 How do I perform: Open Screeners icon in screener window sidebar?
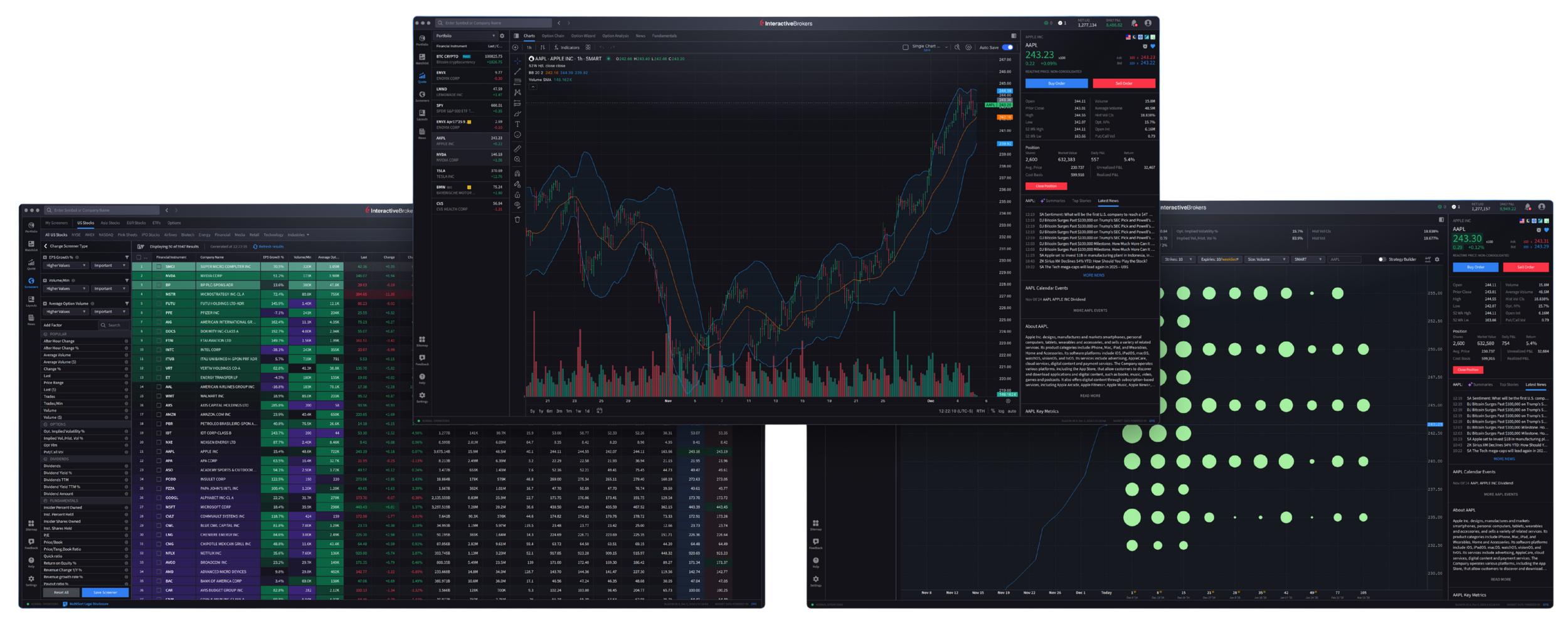click(x=31, y=282)
